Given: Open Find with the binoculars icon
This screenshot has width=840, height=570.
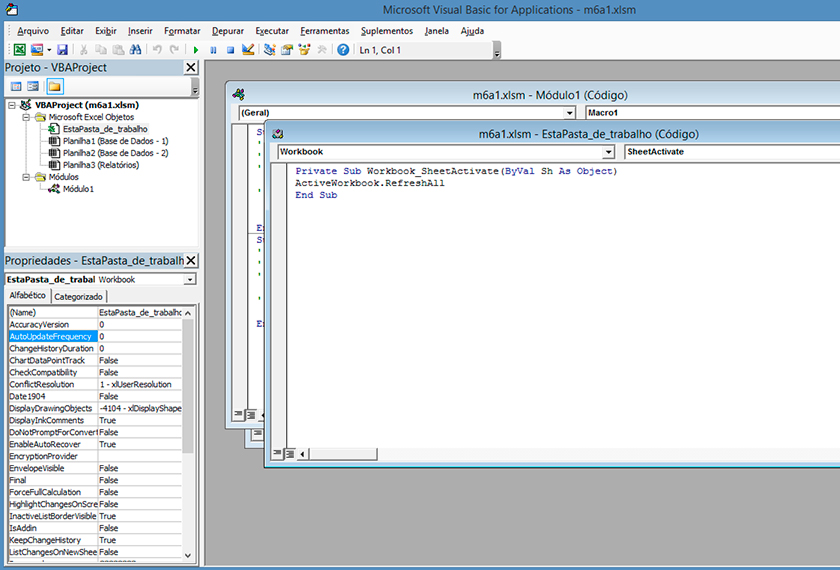Looking at the screenshot, I should point(136,50).
